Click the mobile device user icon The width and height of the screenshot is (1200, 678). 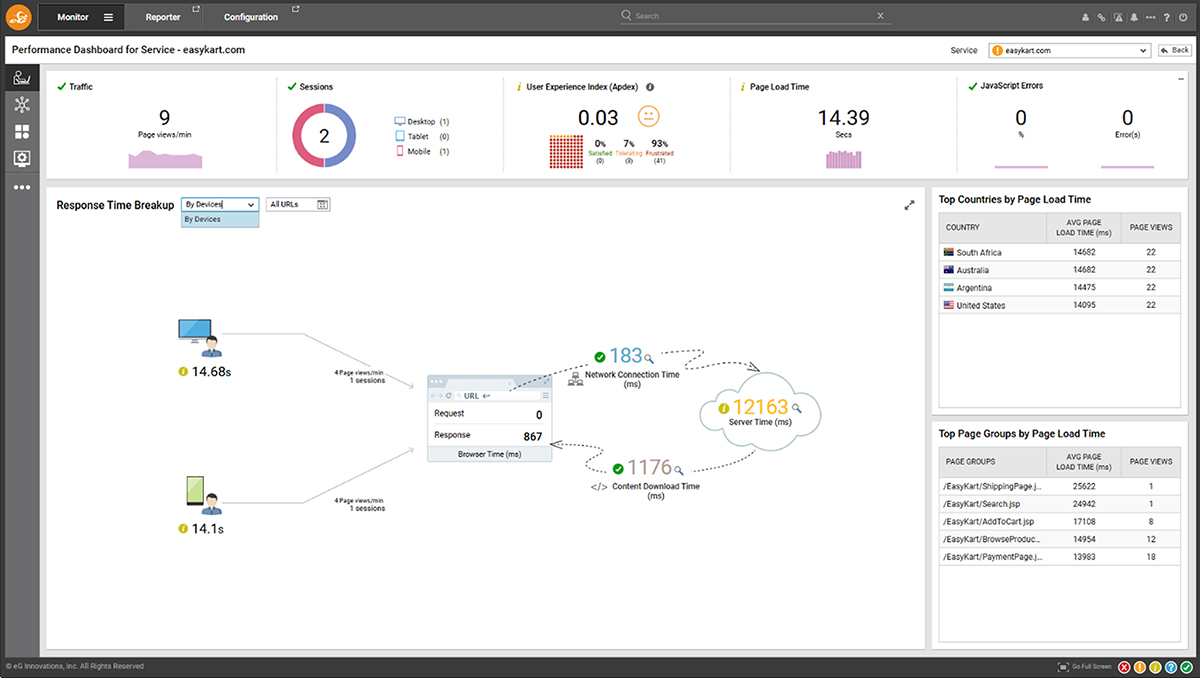202,496
